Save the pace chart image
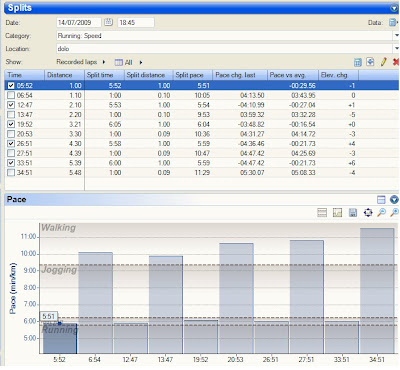Viewport: 400px width, 370px height. 353,212
